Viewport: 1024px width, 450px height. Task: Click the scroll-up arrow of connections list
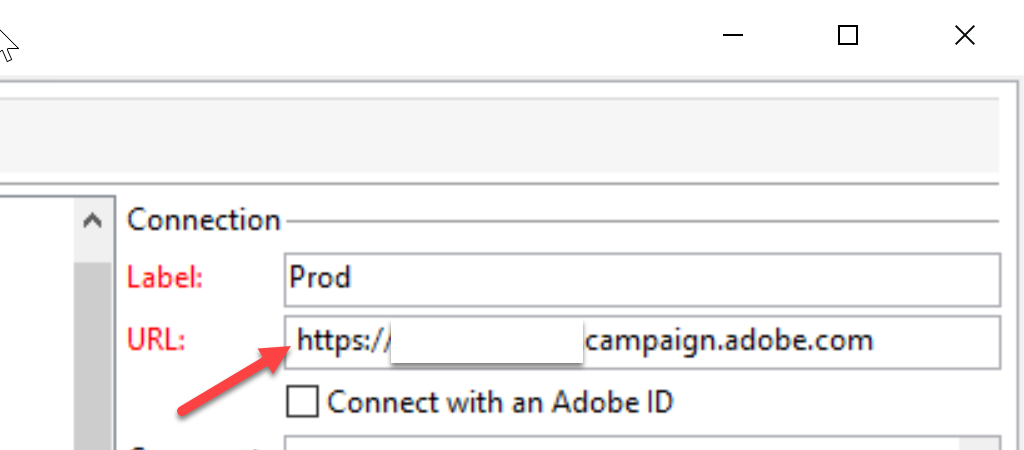click(93, 221)
